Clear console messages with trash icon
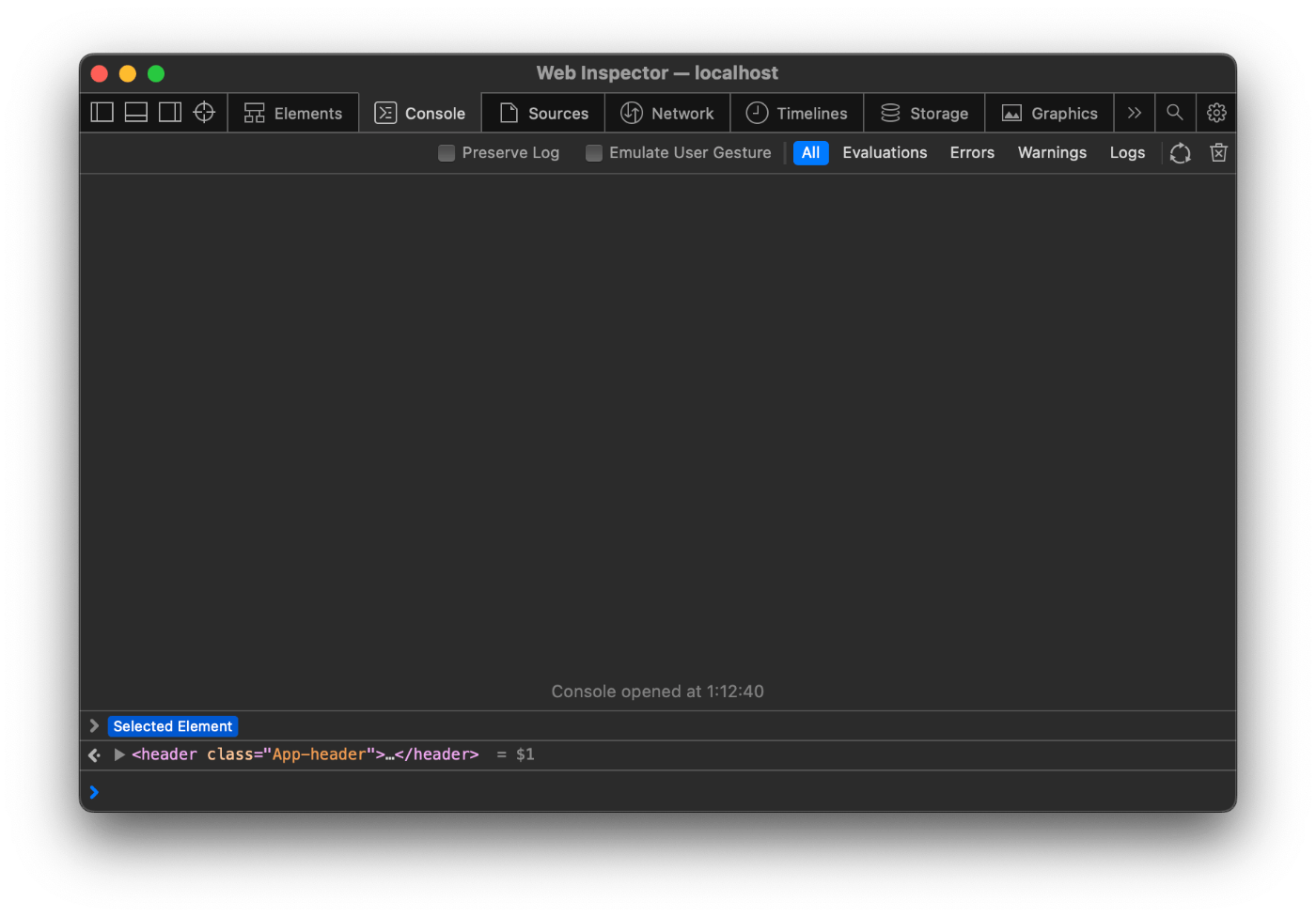 tap(1218, 152)
